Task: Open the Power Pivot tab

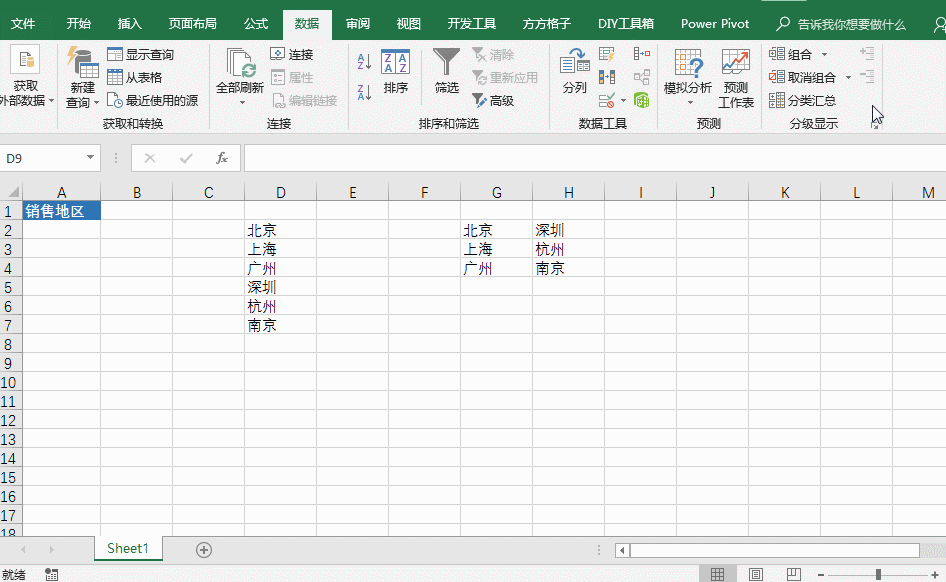Action: tap(715, 24)
